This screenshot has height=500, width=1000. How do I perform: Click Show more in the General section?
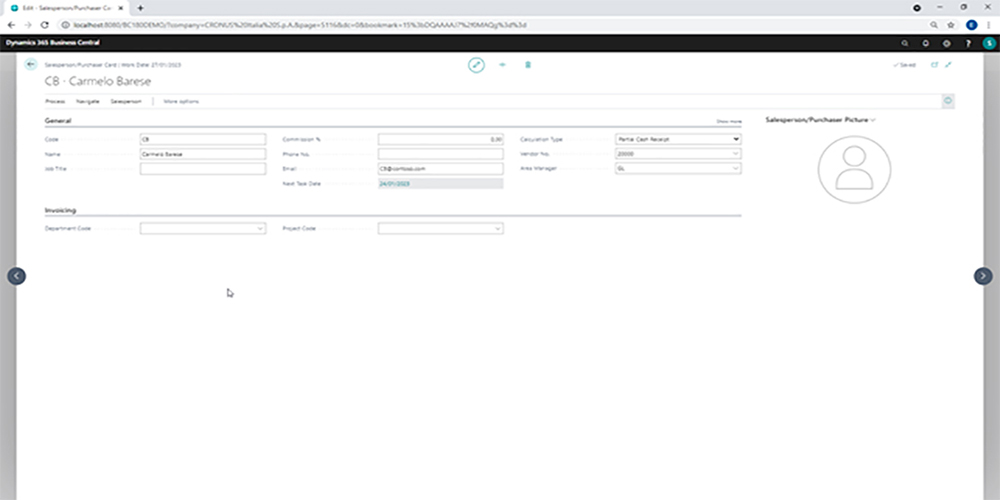[728, 120]
